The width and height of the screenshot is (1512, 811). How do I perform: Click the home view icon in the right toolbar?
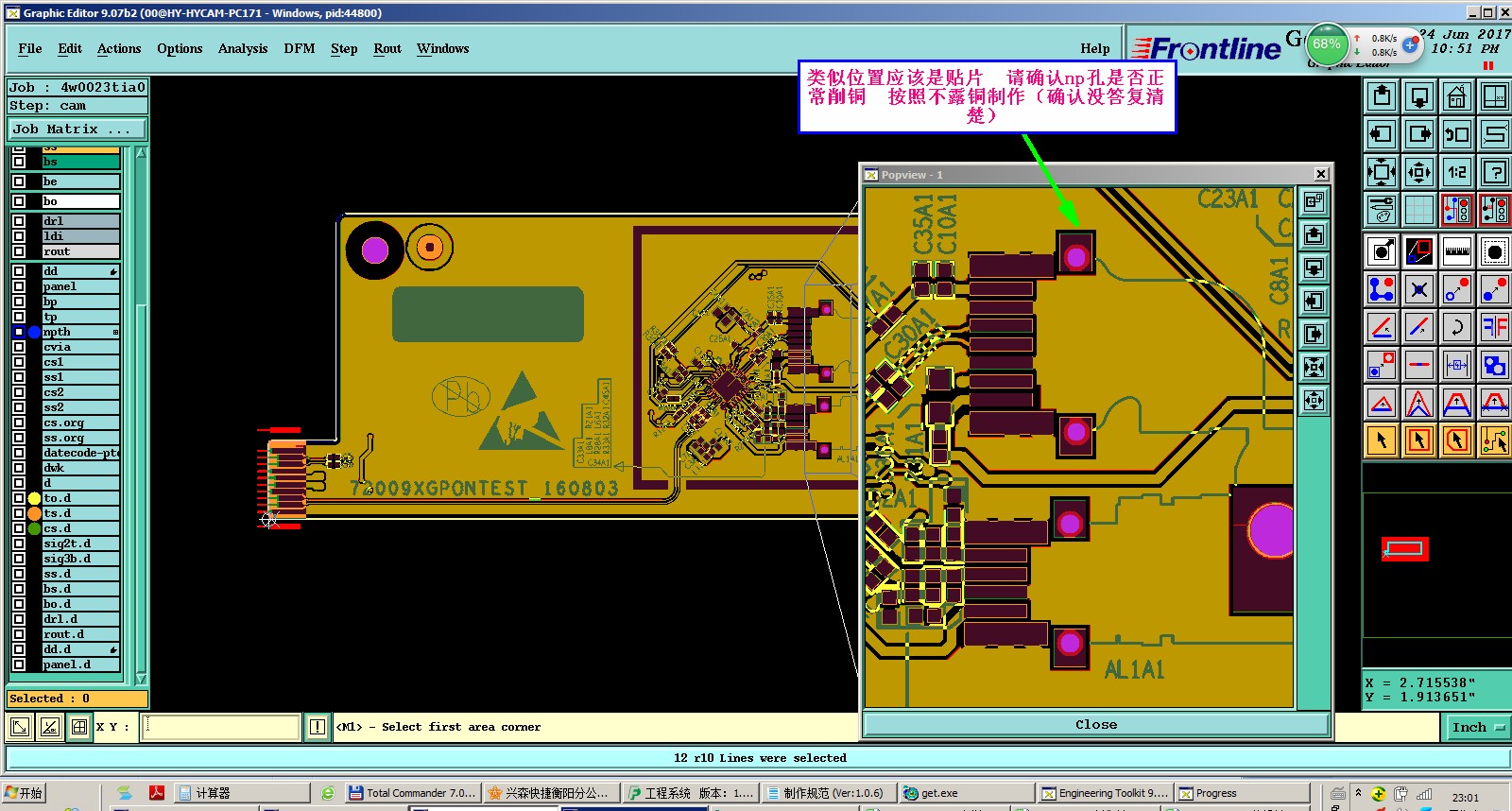click(x=1457, y=96)
